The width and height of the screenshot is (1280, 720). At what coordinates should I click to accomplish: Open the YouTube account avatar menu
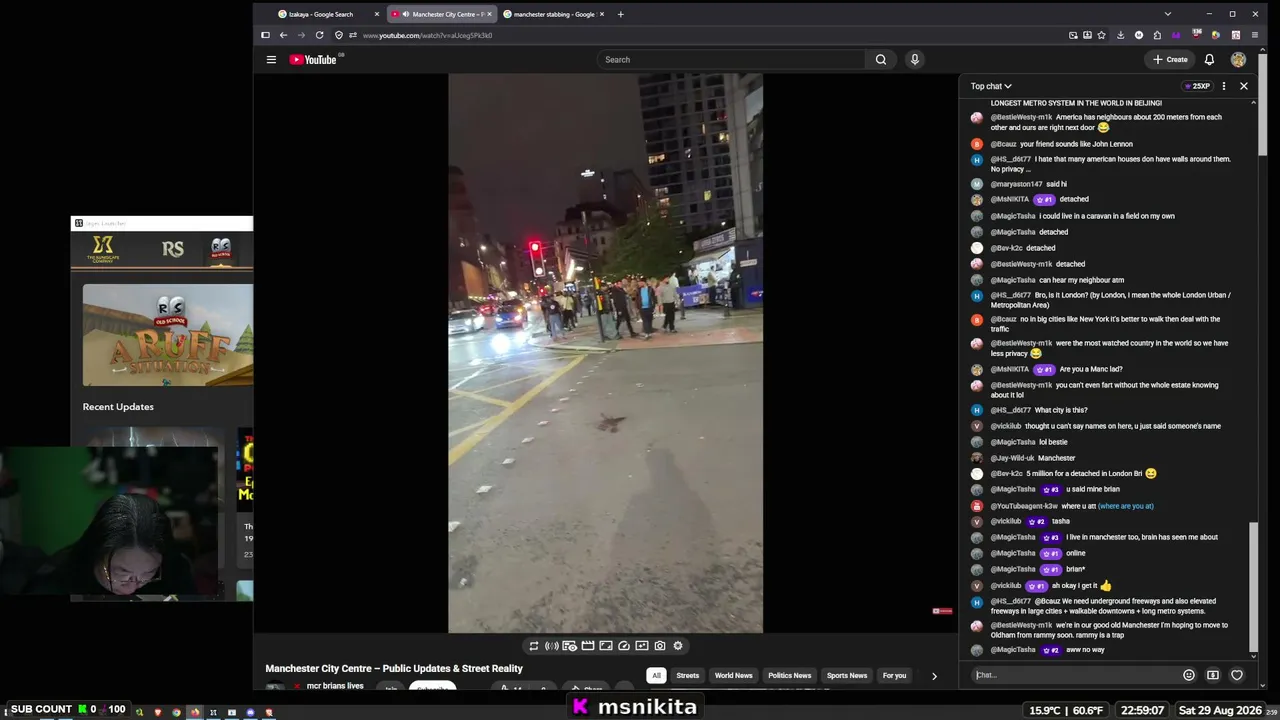point(1238,60)
